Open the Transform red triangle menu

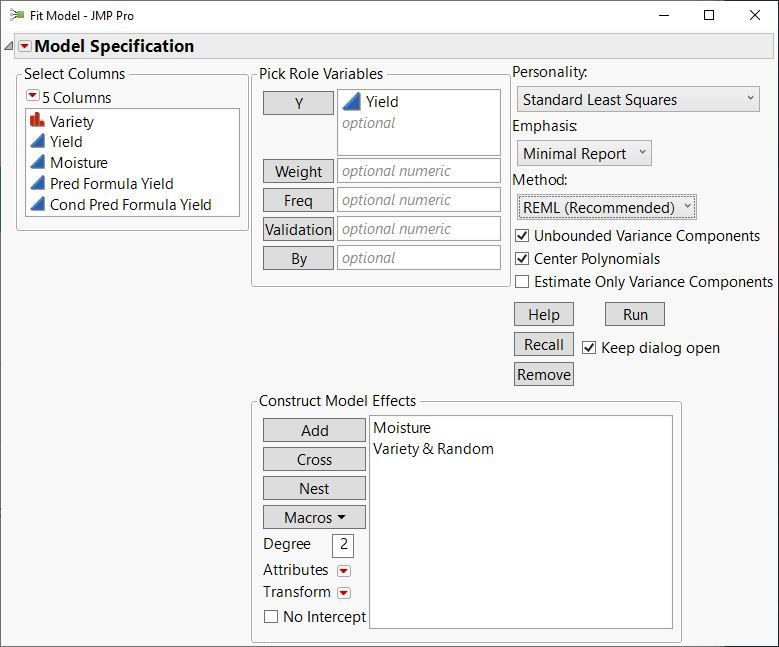[x=344, y=593]
